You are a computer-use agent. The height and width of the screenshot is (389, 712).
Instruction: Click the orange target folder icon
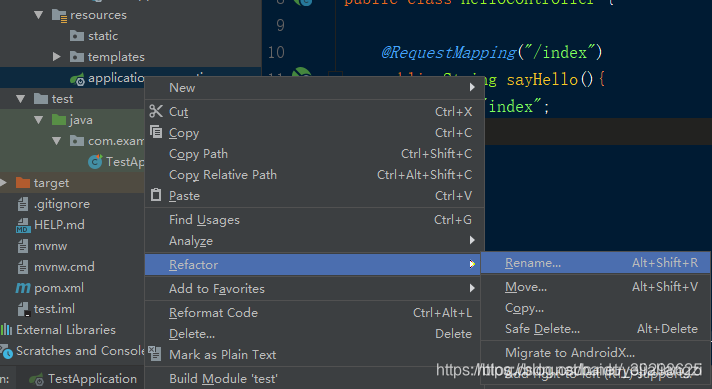pyautogui.click(x=23, y=182)
